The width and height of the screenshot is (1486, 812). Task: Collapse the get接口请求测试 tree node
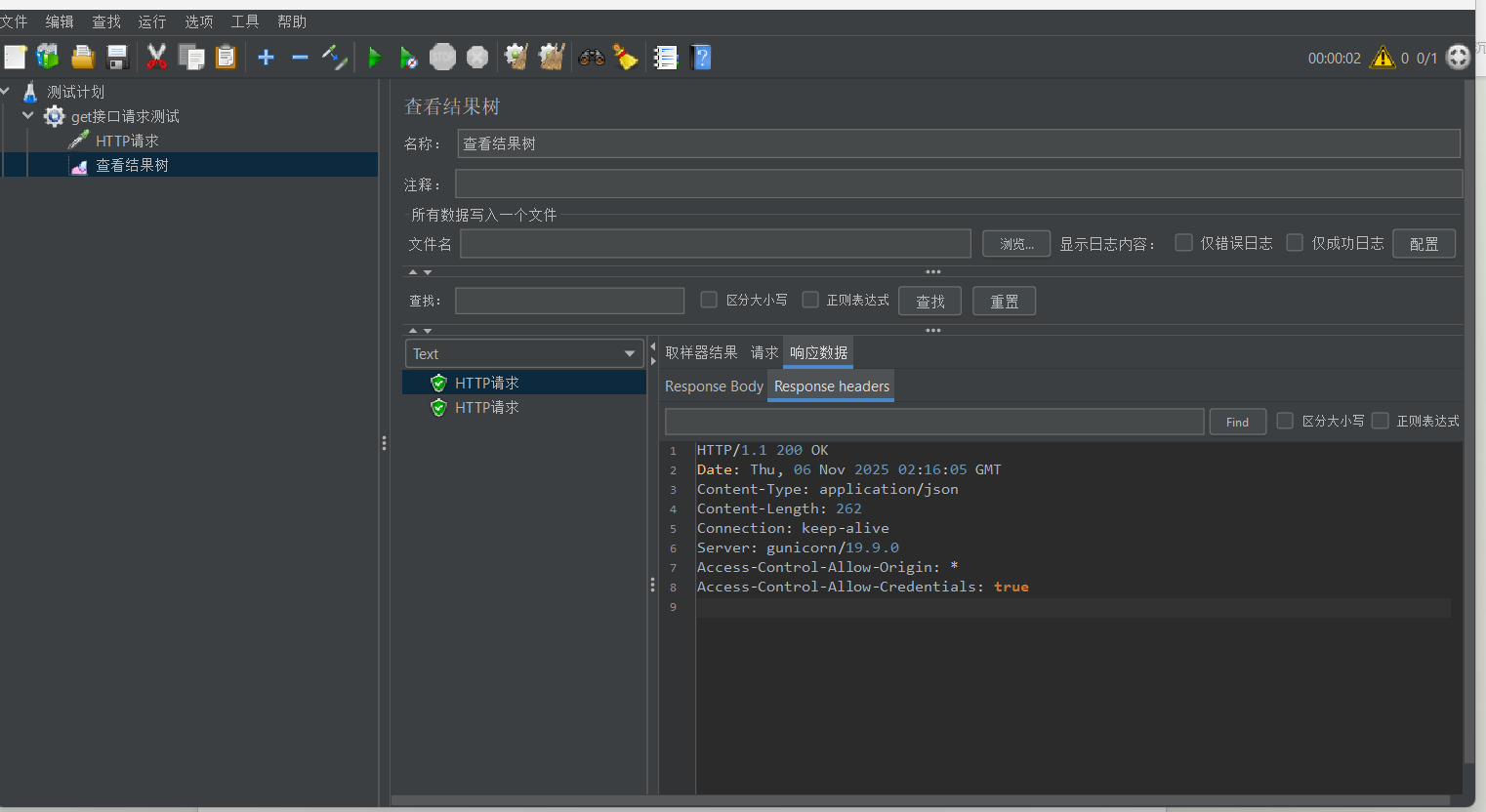tap(27, 116)
